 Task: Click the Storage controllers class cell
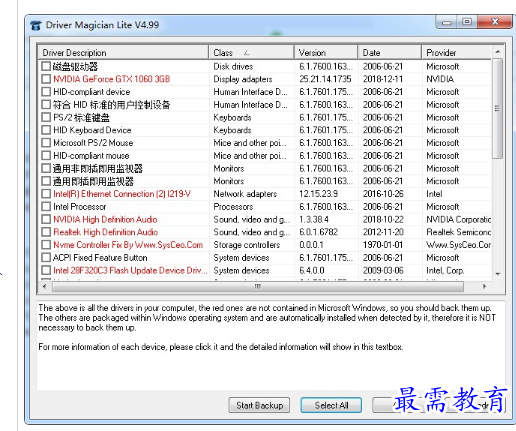247,245
